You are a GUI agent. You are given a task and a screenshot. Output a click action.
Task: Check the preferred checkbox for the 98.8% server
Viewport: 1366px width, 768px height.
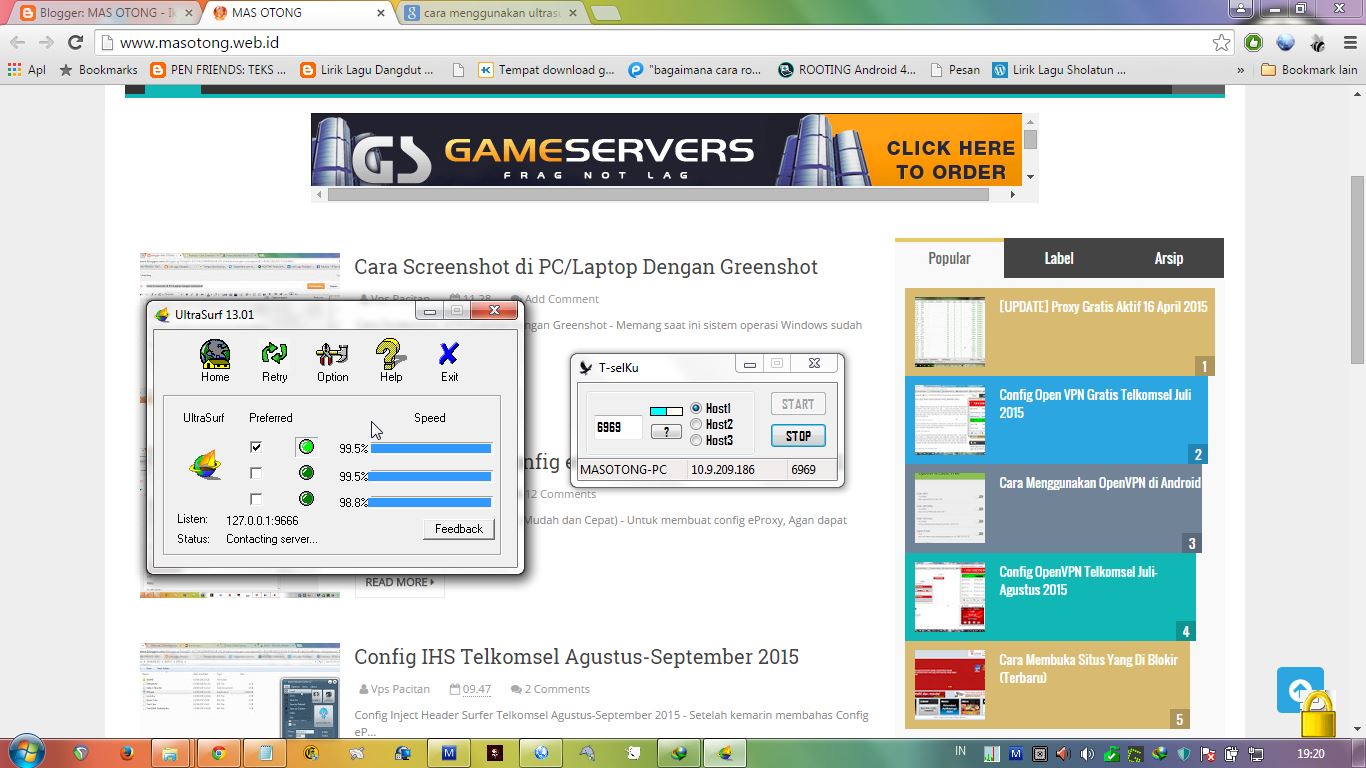256,499
